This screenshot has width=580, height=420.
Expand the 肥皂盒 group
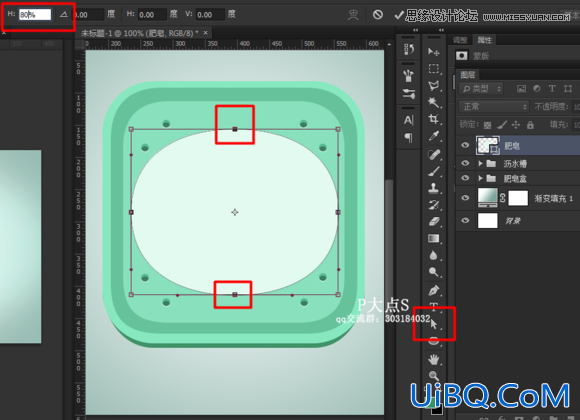tap(480, 178)
